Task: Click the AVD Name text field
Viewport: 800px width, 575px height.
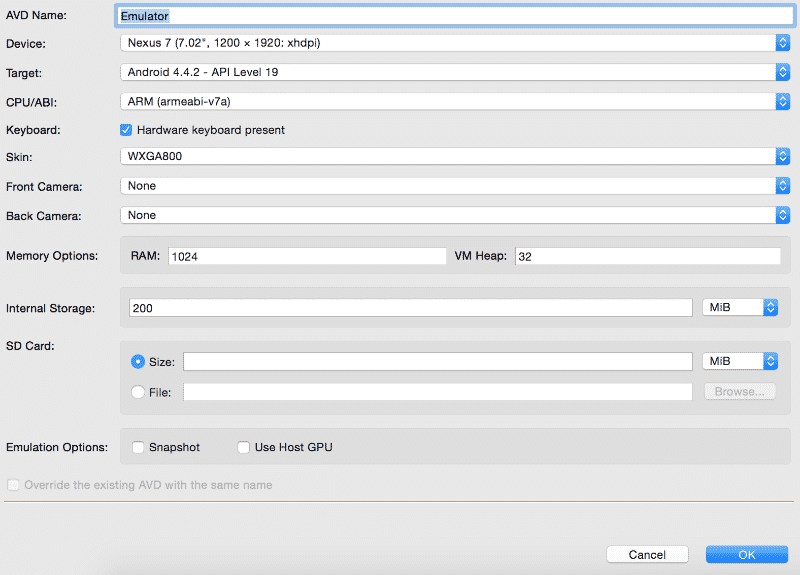Action: pyautogui.click(x=455, y=16)
